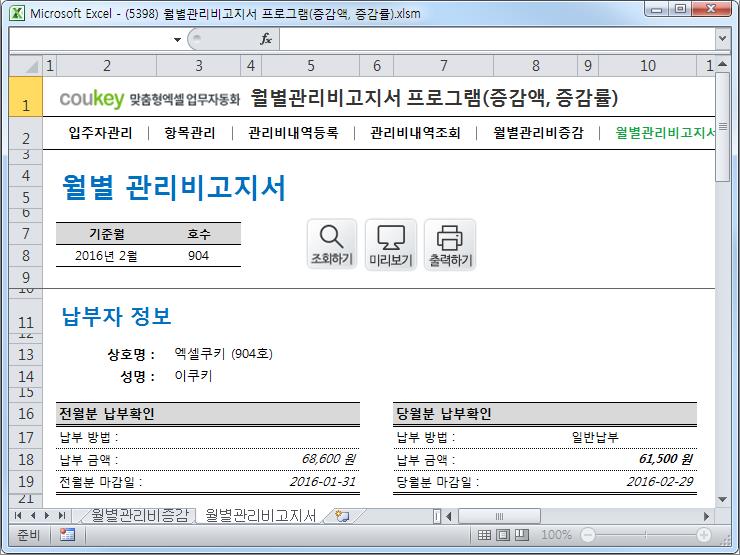Click the 68,600 원 amount

(x=328, y=459)
